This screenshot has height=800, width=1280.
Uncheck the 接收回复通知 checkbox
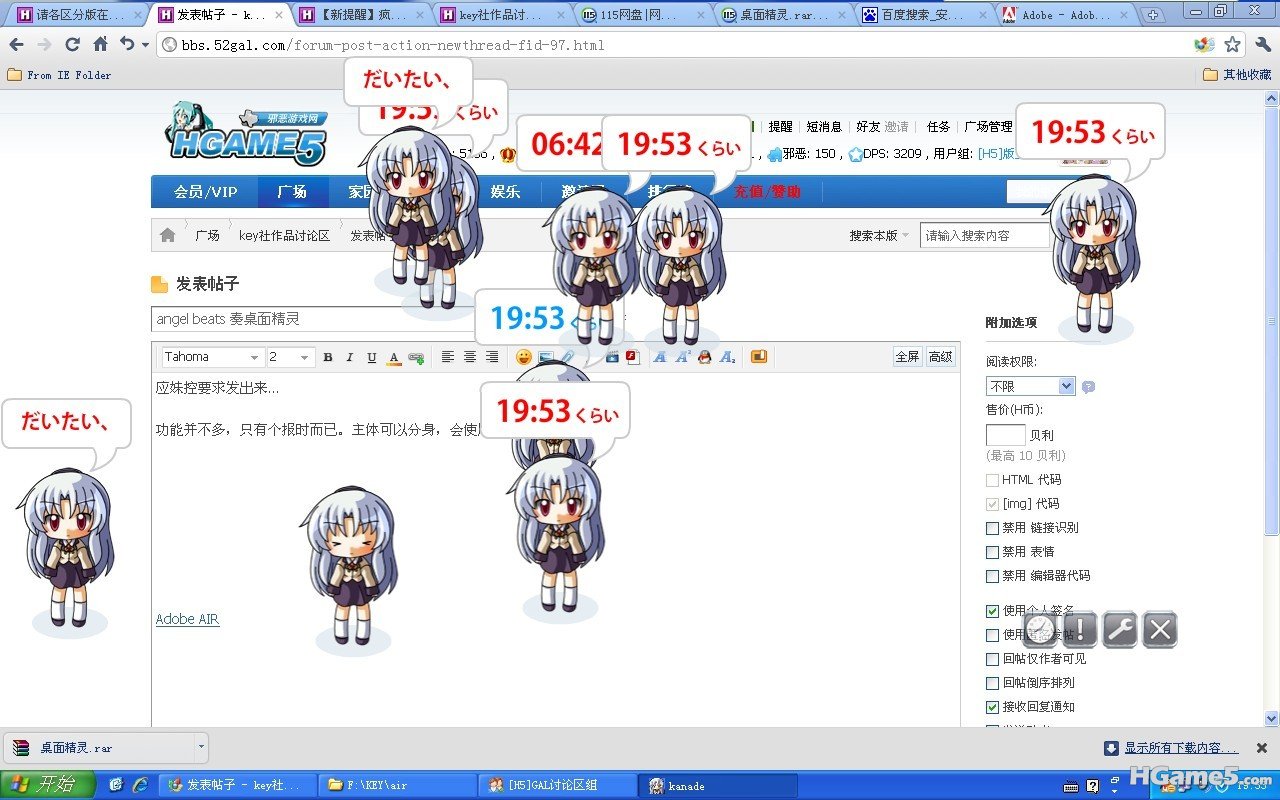tap(992, 707)
